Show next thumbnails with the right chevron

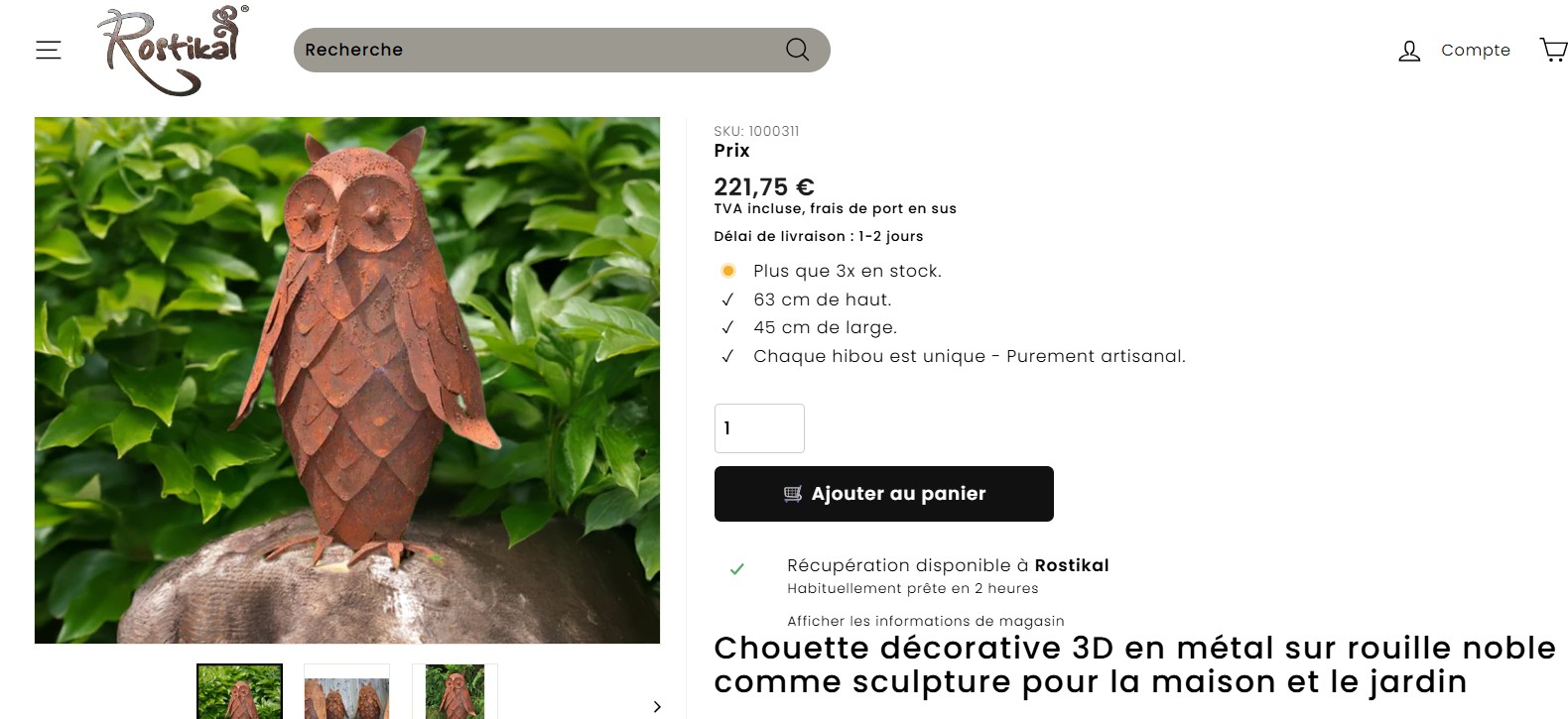pos(657,706)
